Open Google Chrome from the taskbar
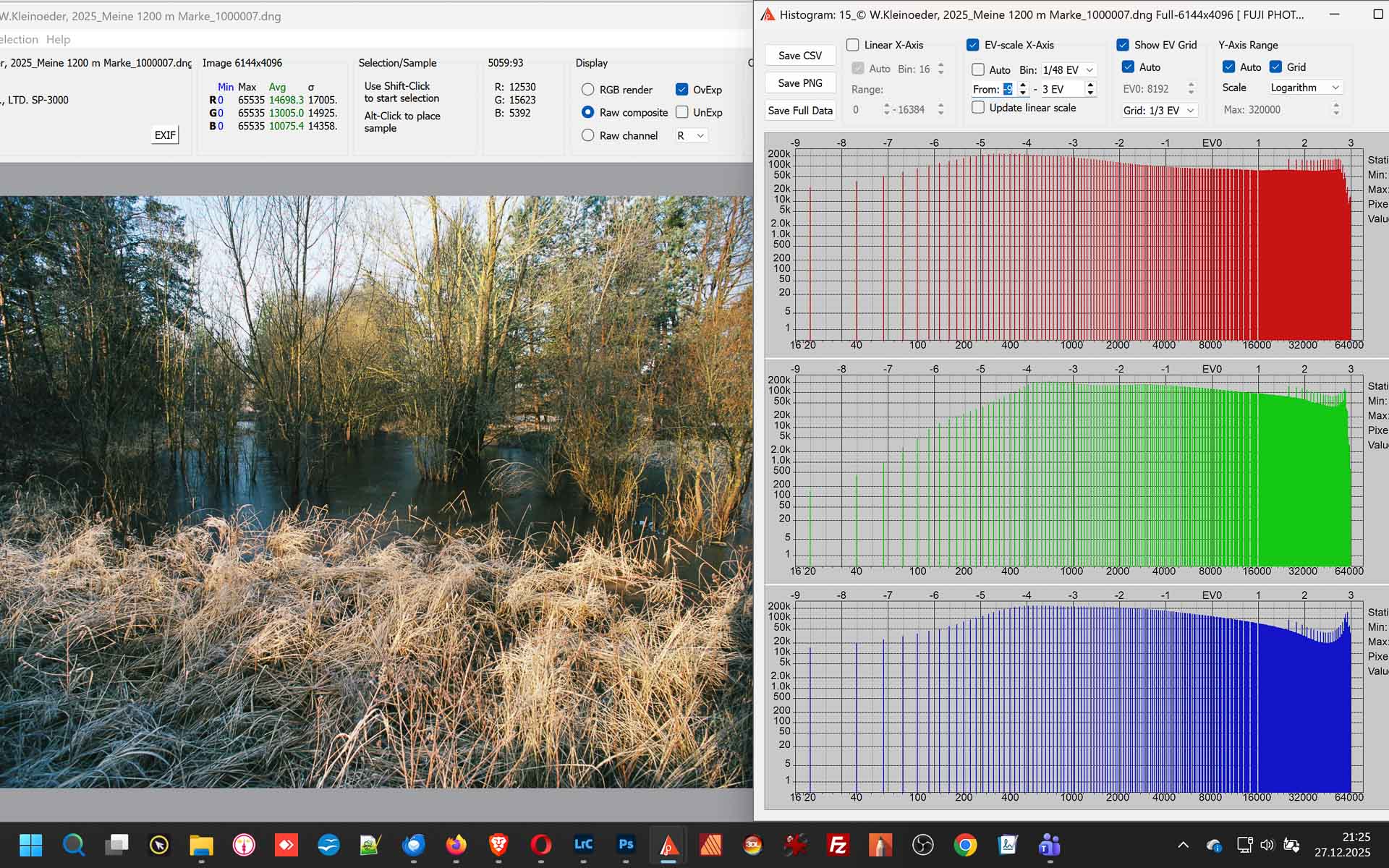Viewport: 1389px width, 868px height. tap(965, 844)
